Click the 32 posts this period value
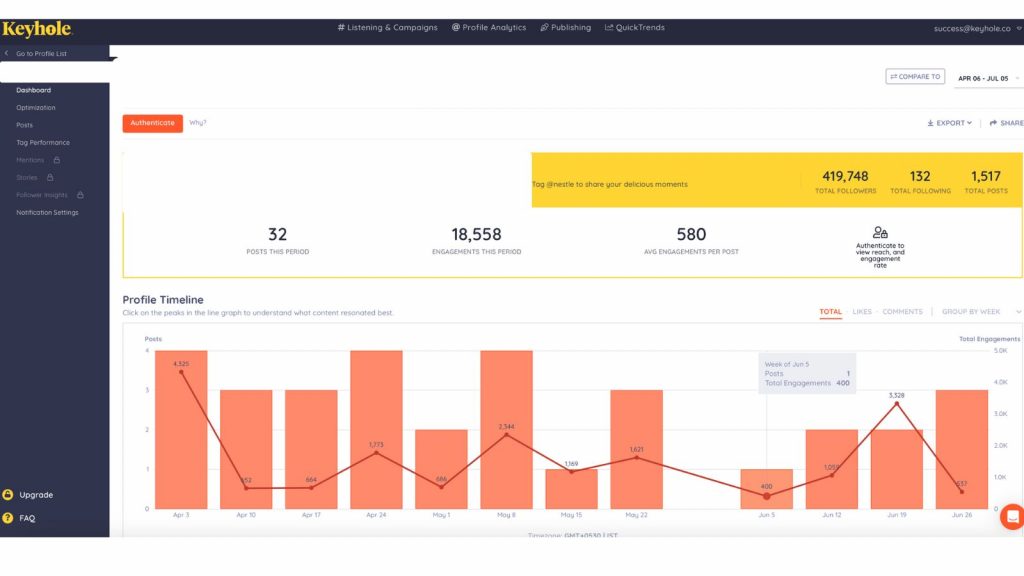The width and height of the screenshot is (1024, 576). (278, 234)
